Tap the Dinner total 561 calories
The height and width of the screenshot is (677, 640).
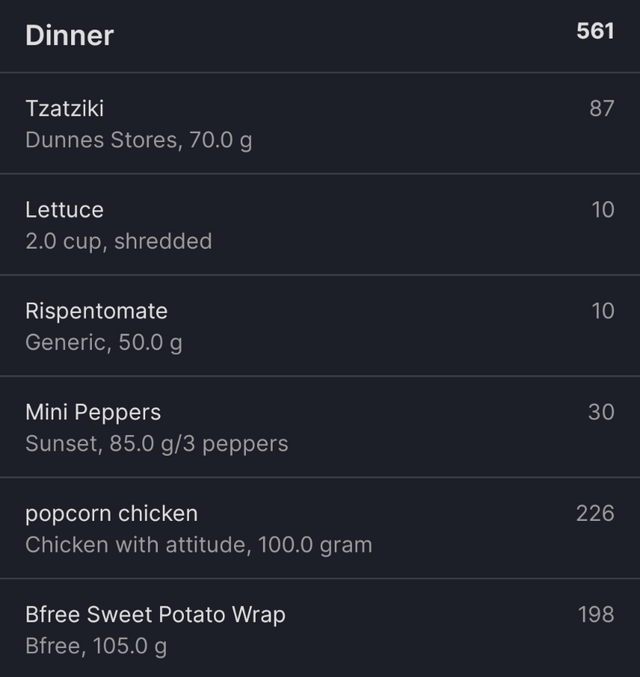click(595, 31)
